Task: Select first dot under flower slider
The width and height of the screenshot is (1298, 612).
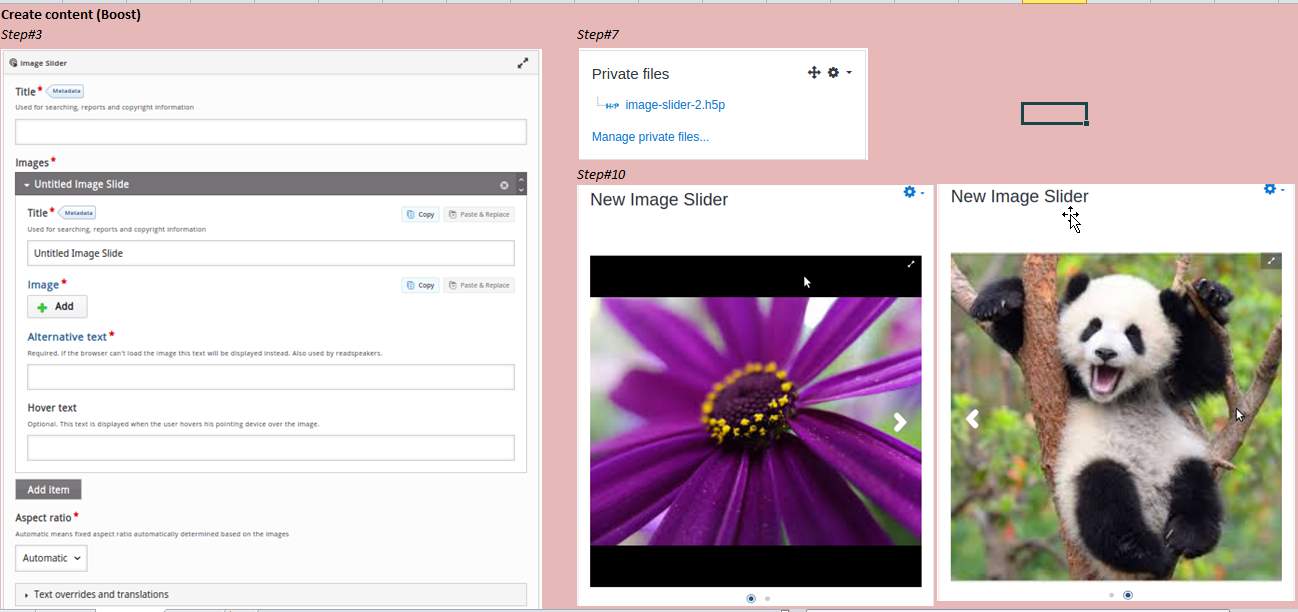Action: point(751,598)
